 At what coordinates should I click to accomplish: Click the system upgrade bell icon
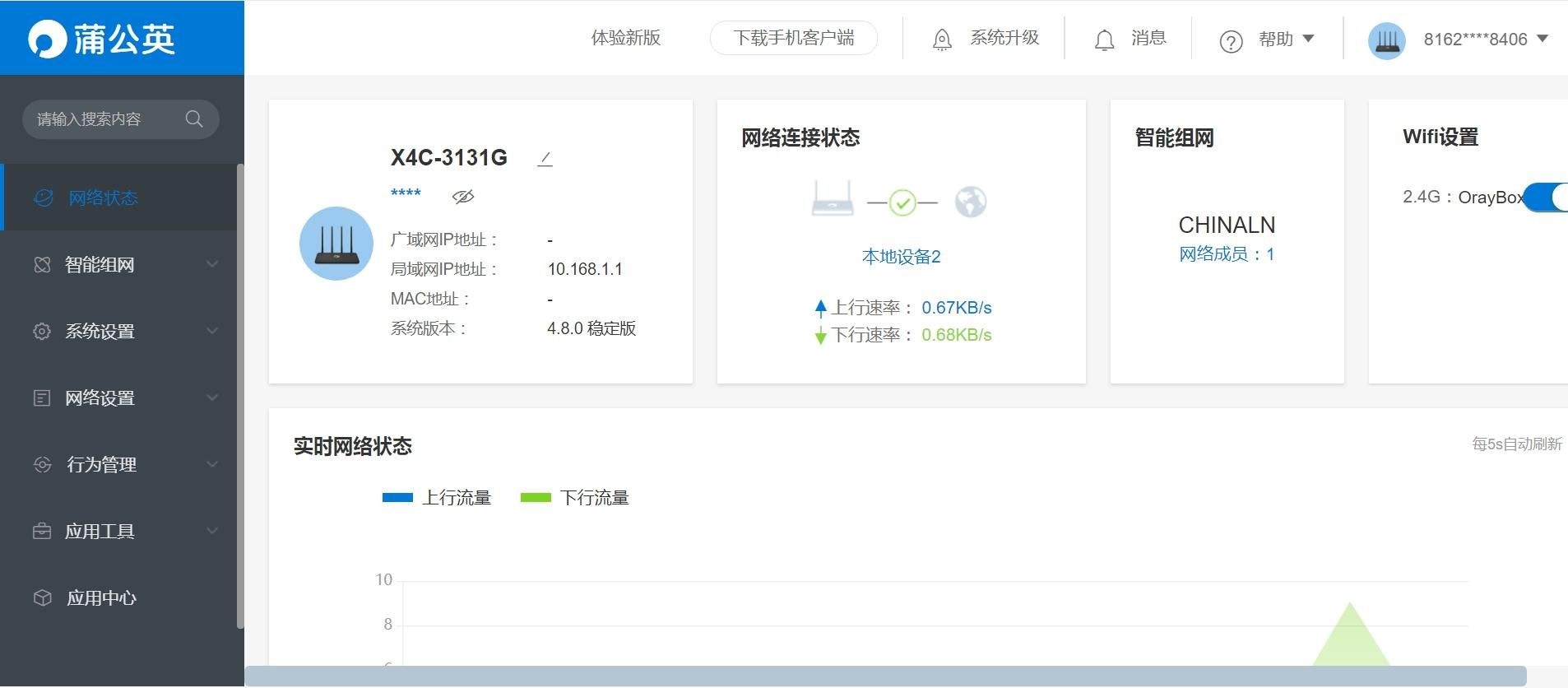(942, 40)
